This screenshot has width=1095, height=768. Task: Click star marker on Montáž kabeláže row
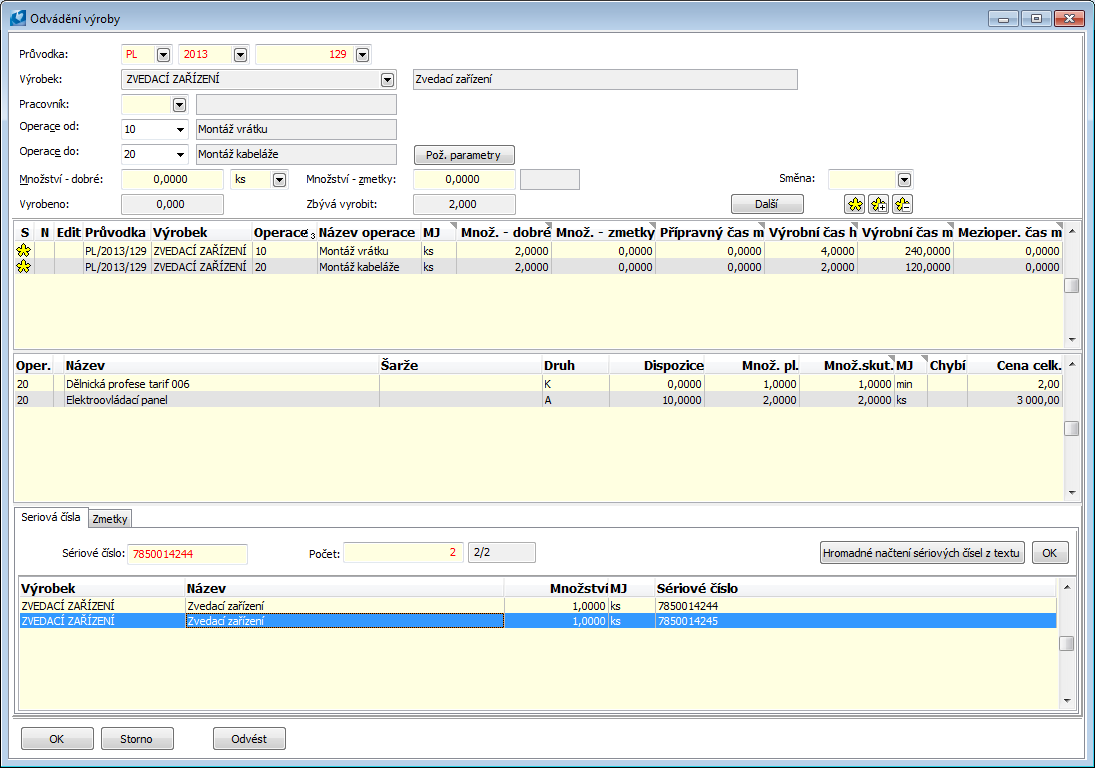click(22, 267)
